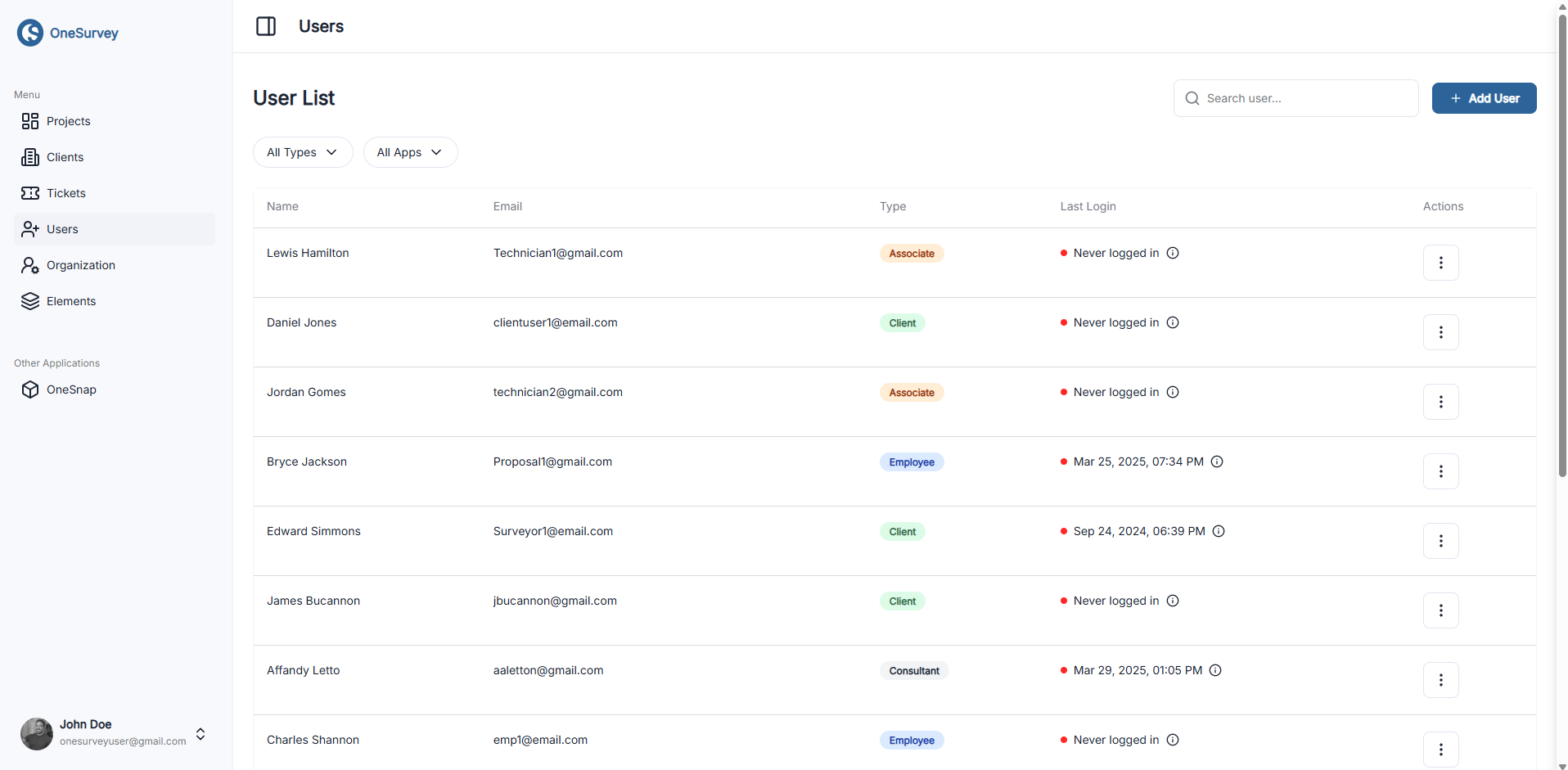This screenshot has height=770, width=1568.
Task: Toggle the sidebar panel icon
Action: [x=266, y=26]
